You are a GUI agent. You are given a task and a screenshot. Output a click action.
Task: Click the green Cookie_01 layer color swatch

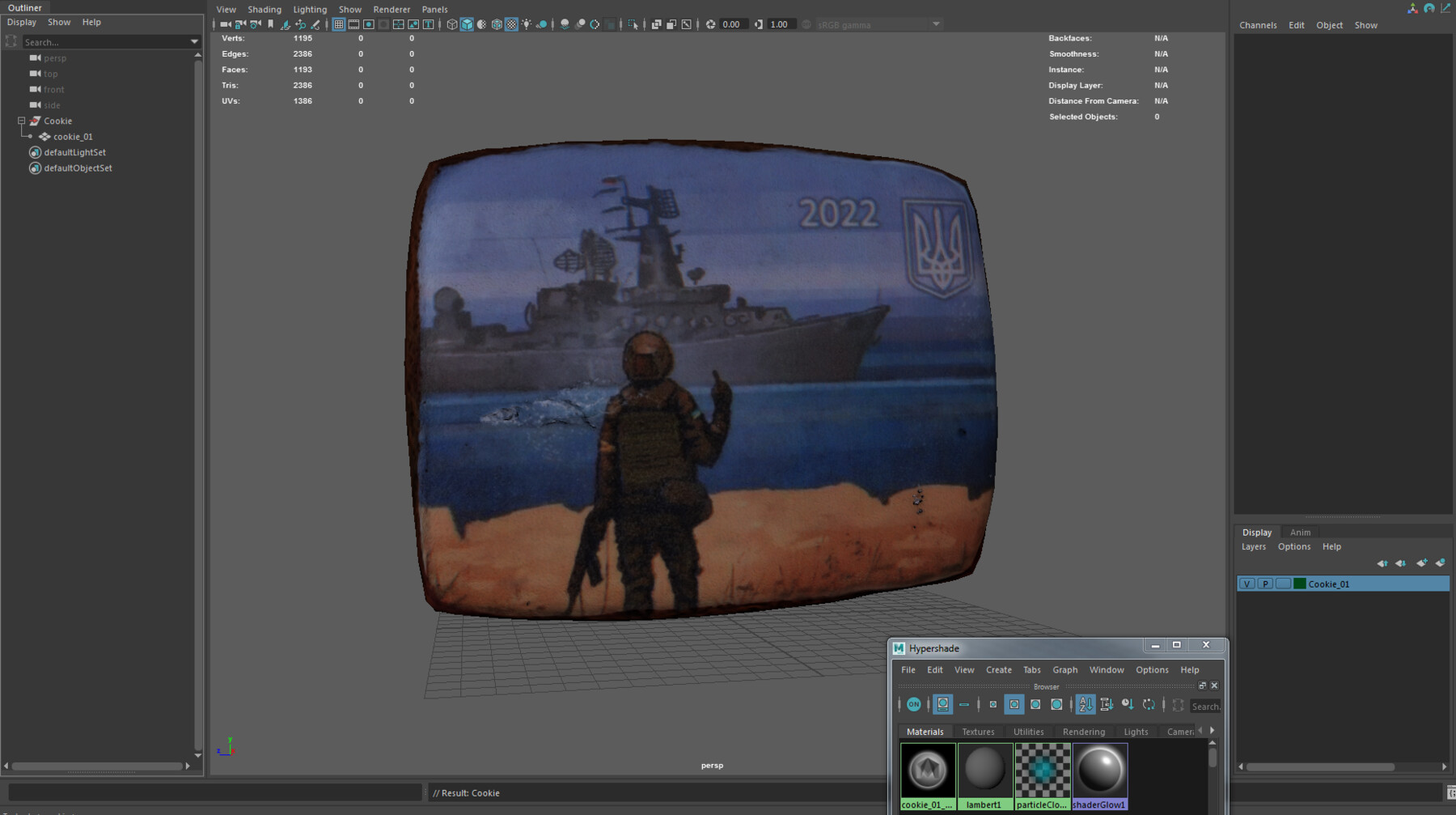(x=1300, y=584)
